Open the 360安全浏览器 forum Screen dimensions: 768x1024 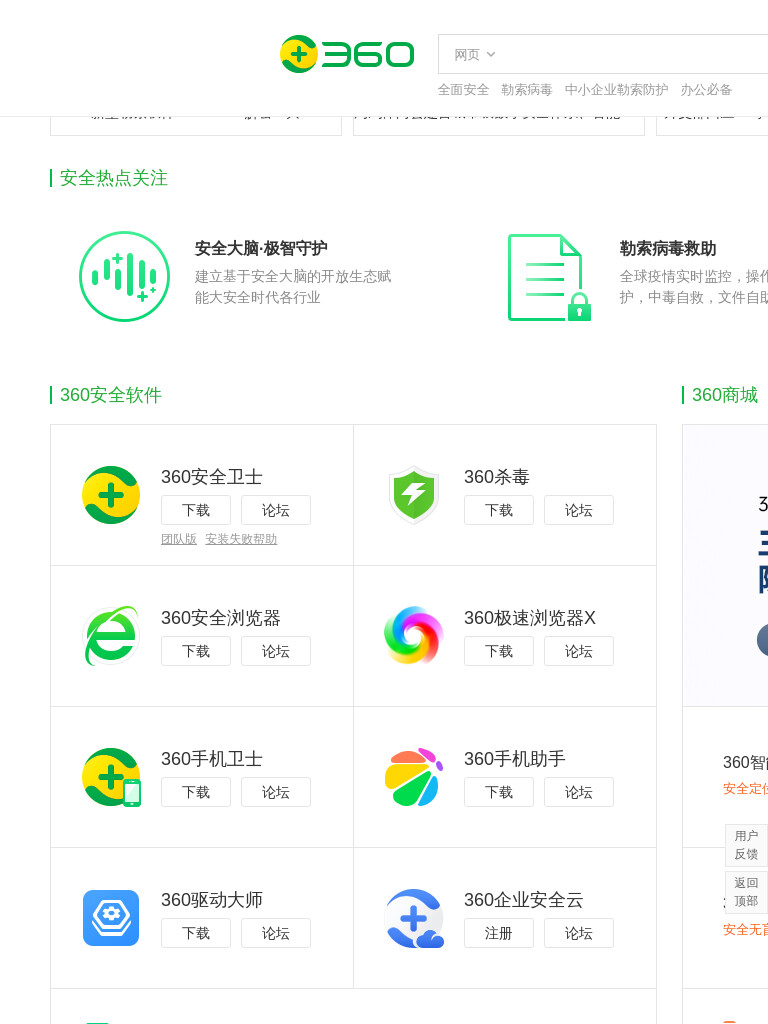pos(276,651)
